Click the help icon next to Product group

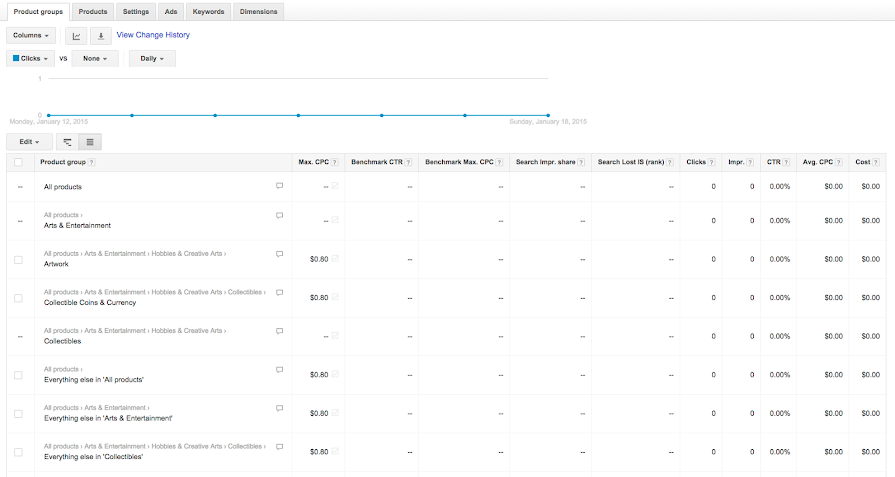coord(92,162)
